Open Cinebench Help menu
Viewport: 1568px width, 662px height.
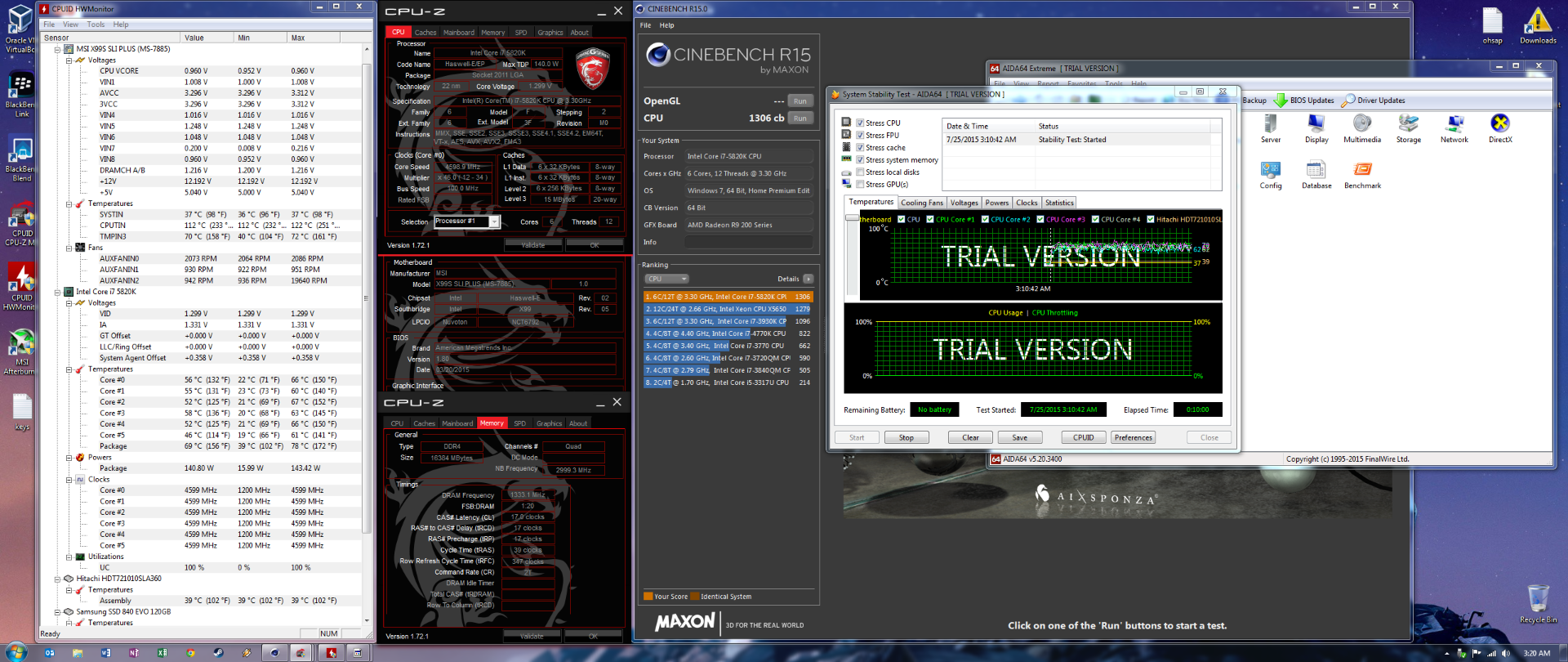[x=666, y=25]
